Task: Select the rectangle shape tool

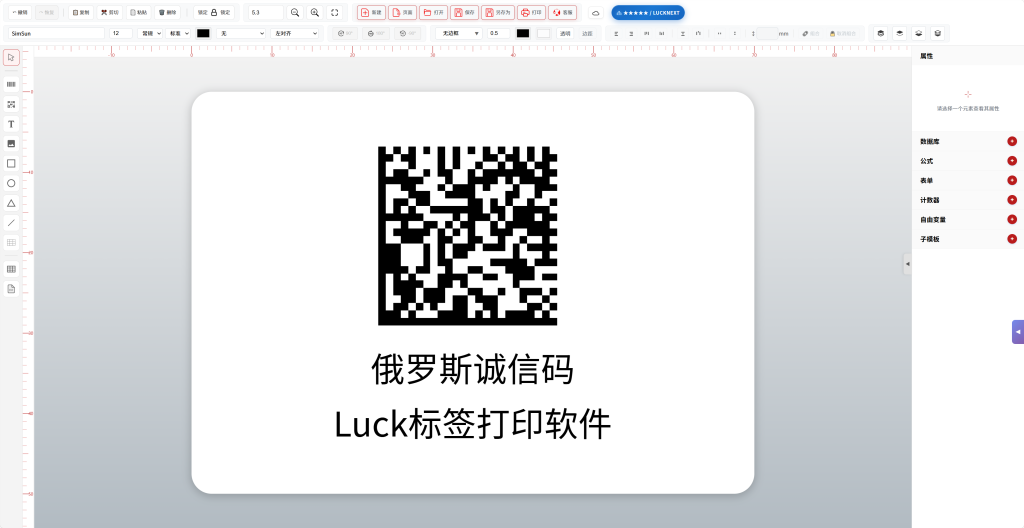Action: click(11, 163)
